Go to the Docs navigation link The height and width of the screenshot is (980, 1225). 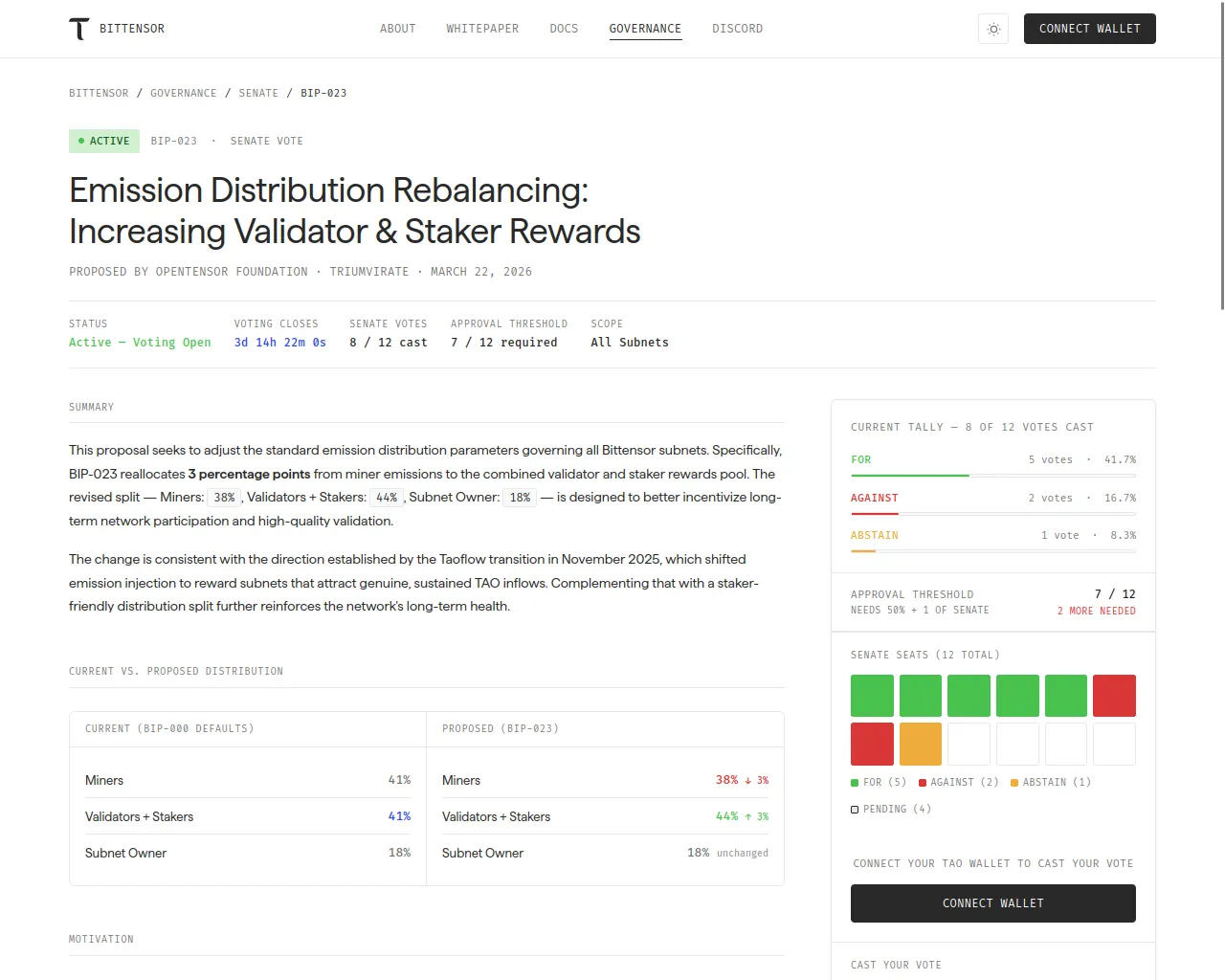click(x=564, y=29)
